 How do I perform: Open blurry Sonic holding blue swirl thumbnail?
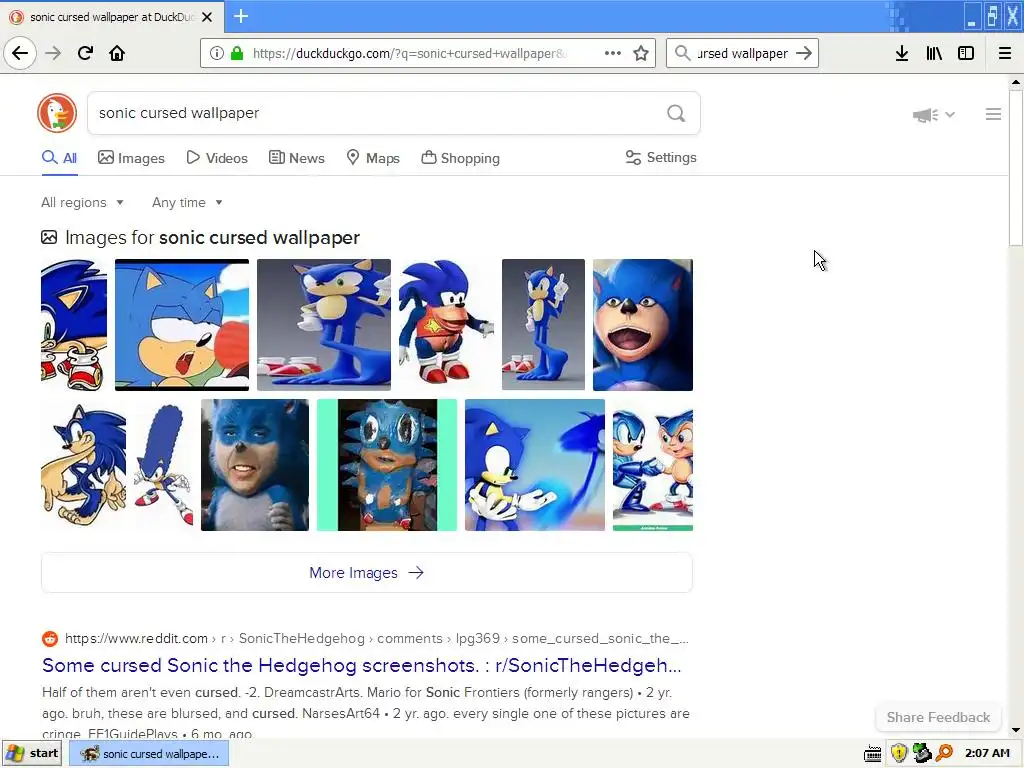(535, 465)
